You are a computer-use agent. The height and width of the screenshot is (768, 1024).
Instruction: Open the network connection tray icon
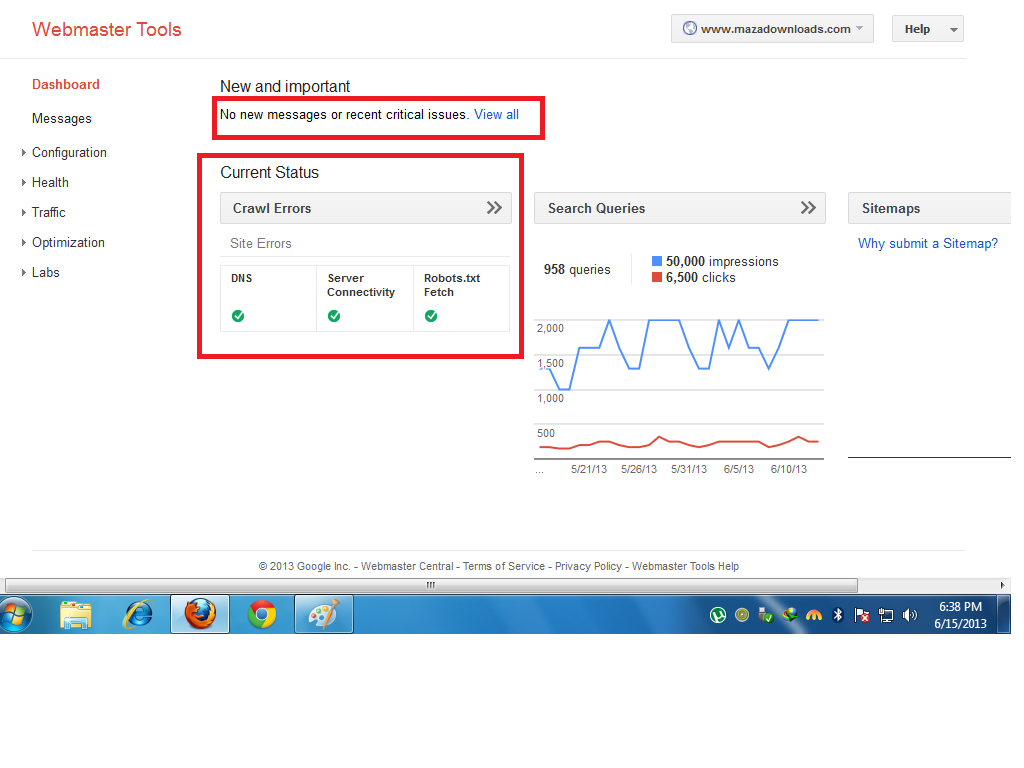pos(886,615)
